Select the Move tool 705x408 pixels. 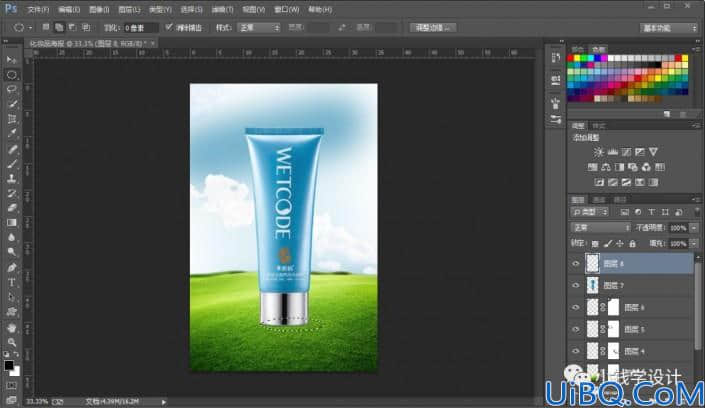point(12,60)
